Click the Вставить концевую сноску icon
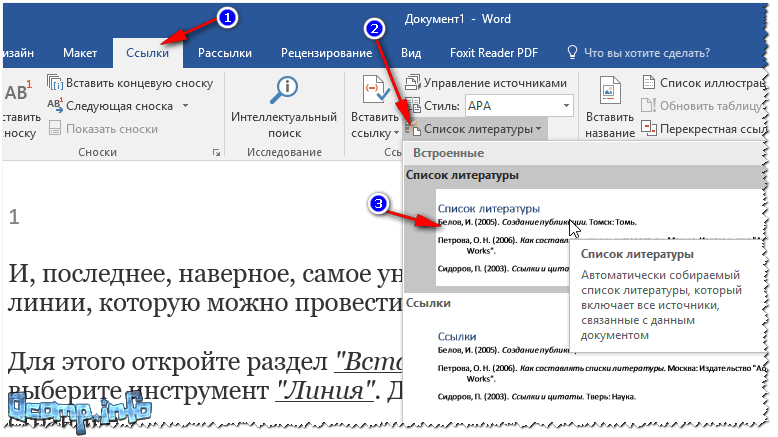 [55, 82]
